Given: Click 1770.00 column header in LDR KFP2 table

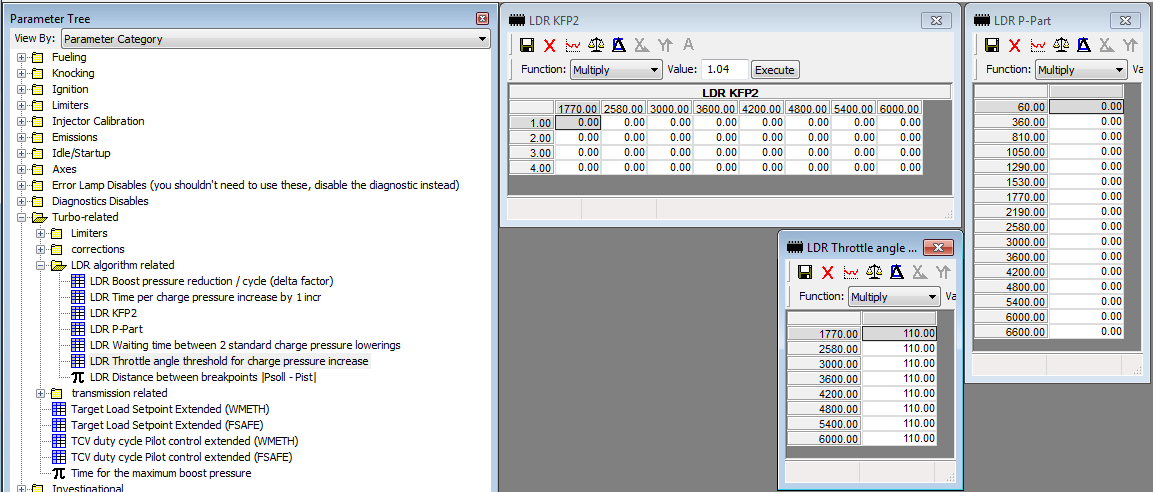Looking at the screenshot, I should coord(578,109).
